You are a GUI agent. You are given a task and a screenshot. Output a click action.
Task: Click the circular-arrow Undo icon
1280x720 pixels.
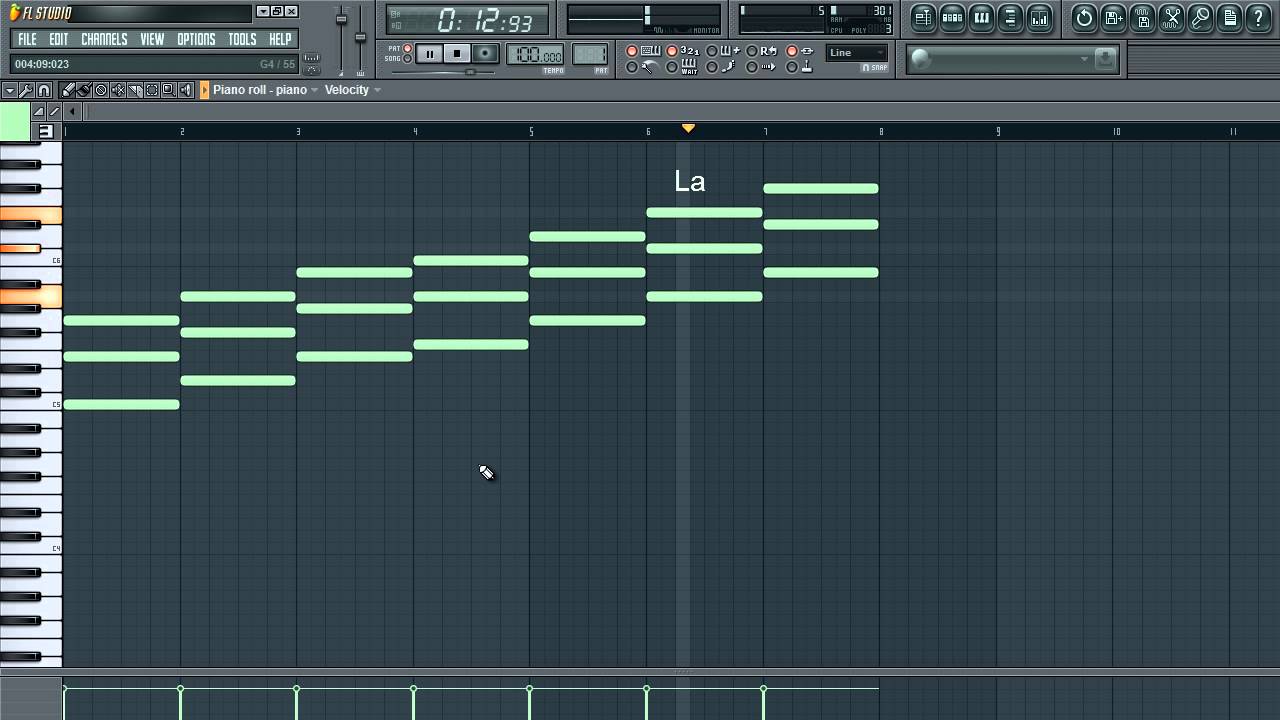coord(1084,17)
